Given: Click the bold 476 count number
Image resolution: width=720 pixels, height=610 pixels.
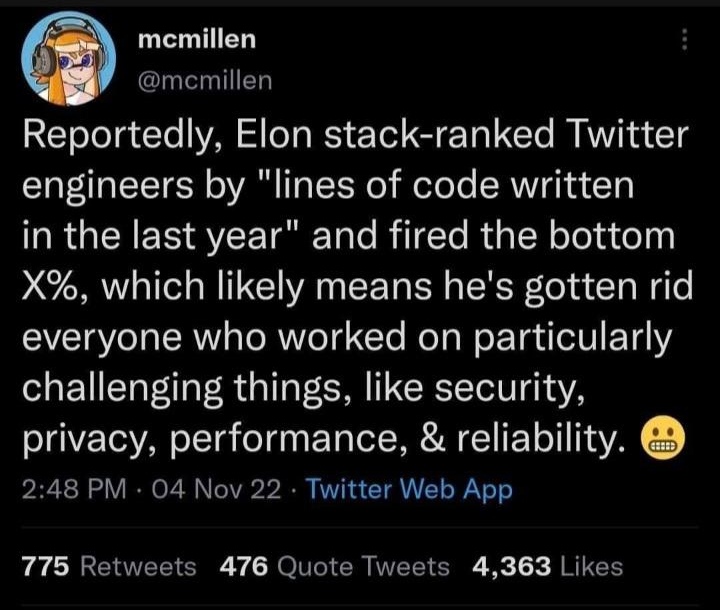Looking at the screenshot, I should 241,567.
